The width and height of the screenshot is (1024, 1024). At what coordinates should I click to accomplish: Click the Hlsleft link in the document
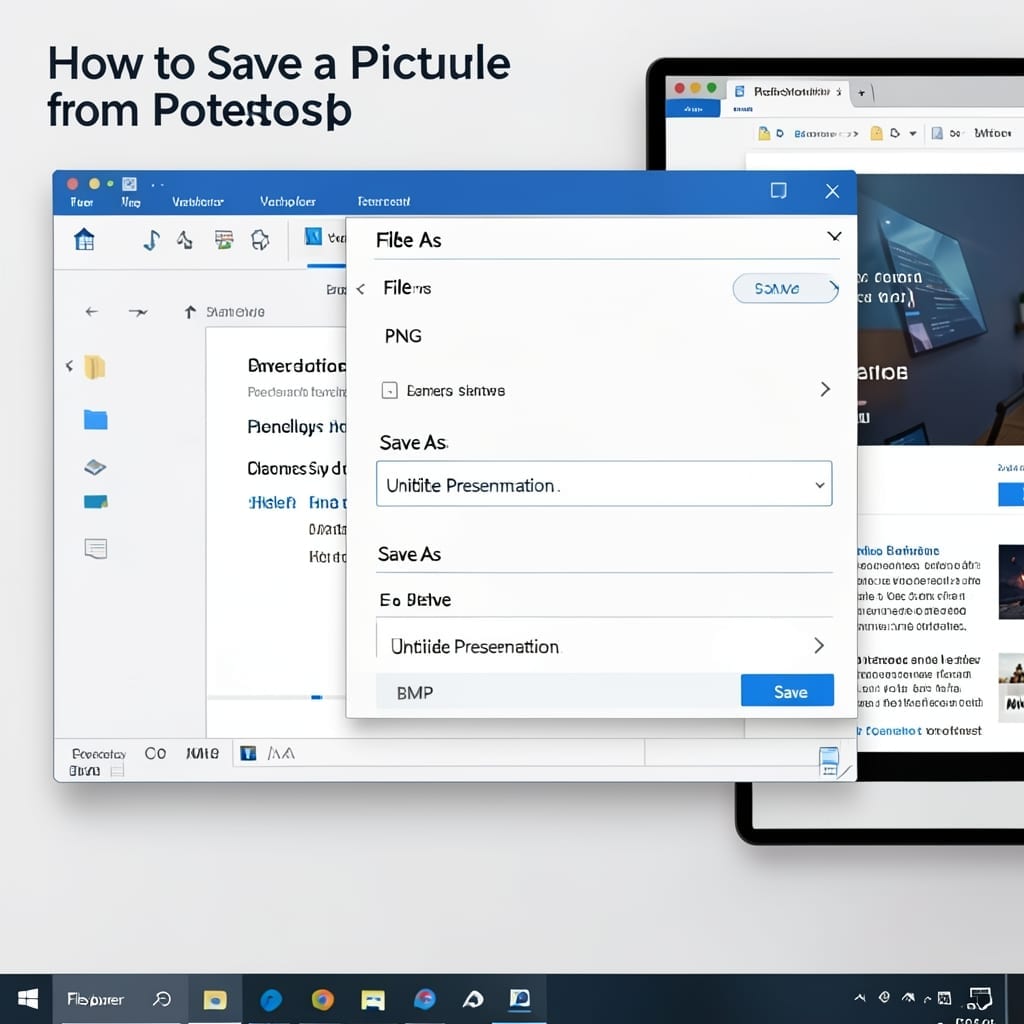pyautogui.click(x=272, y=502)
